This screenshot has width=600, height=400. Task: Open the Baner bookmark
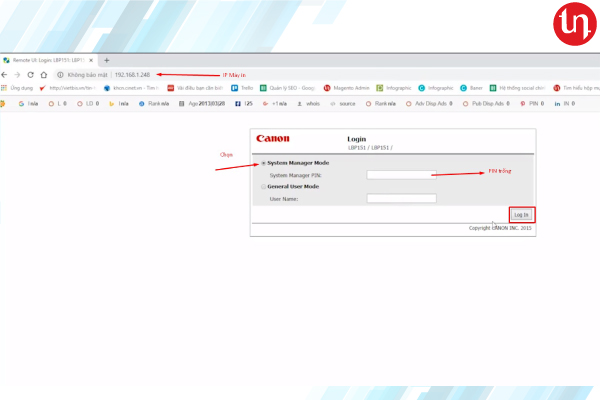tap(471, 88)
